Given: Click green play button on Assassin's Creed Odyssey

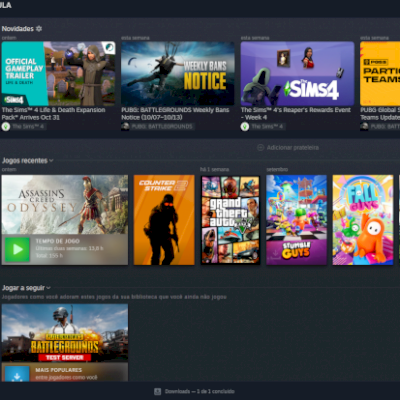Looking at the screenshot, I should coord(17,249).
